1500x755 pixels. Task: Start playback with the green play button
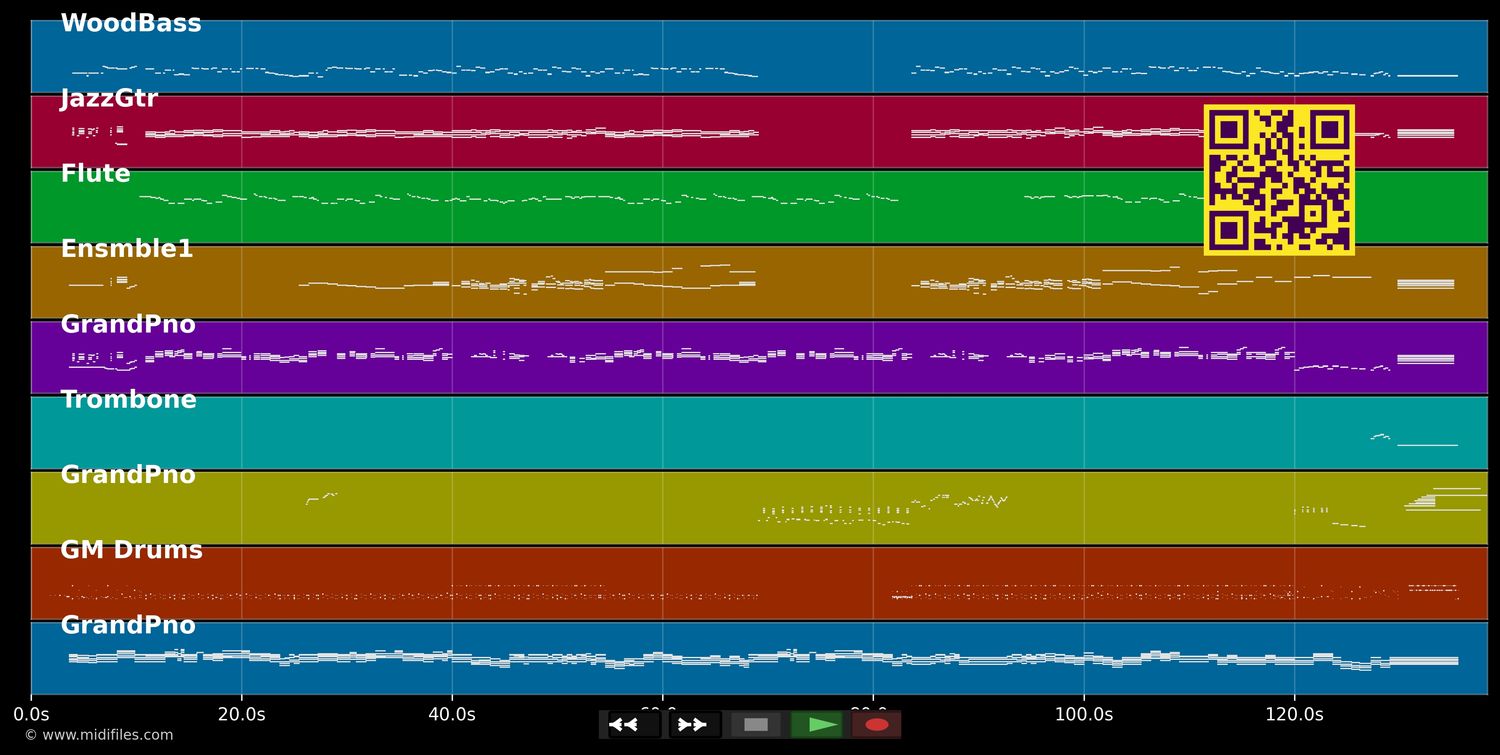[x=817, y=725]
